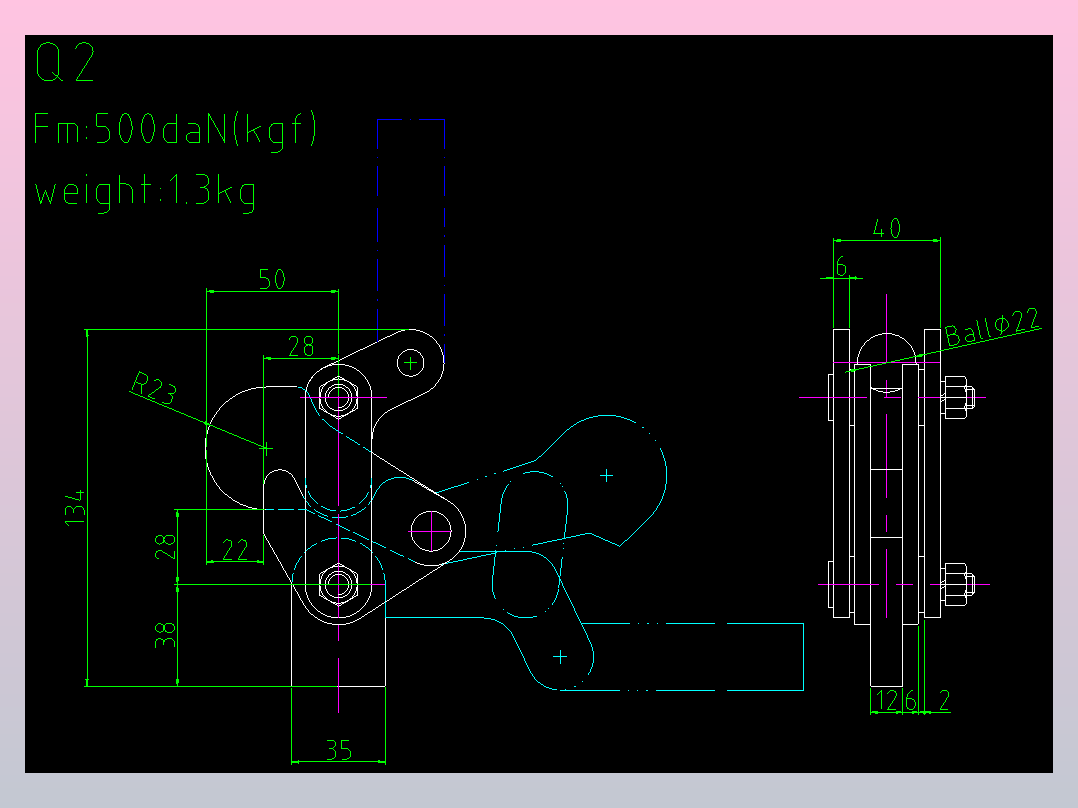This screenshot has height=808, width=1078.
Task: Click the upper nut in side view
Action: 959,397
